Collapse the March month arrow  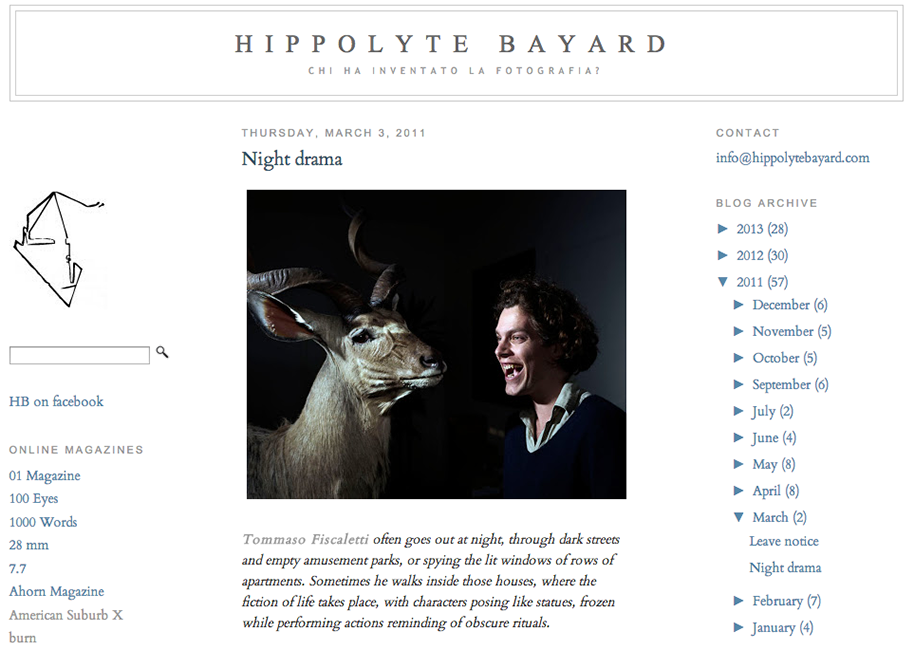click(x=739, y=517)
